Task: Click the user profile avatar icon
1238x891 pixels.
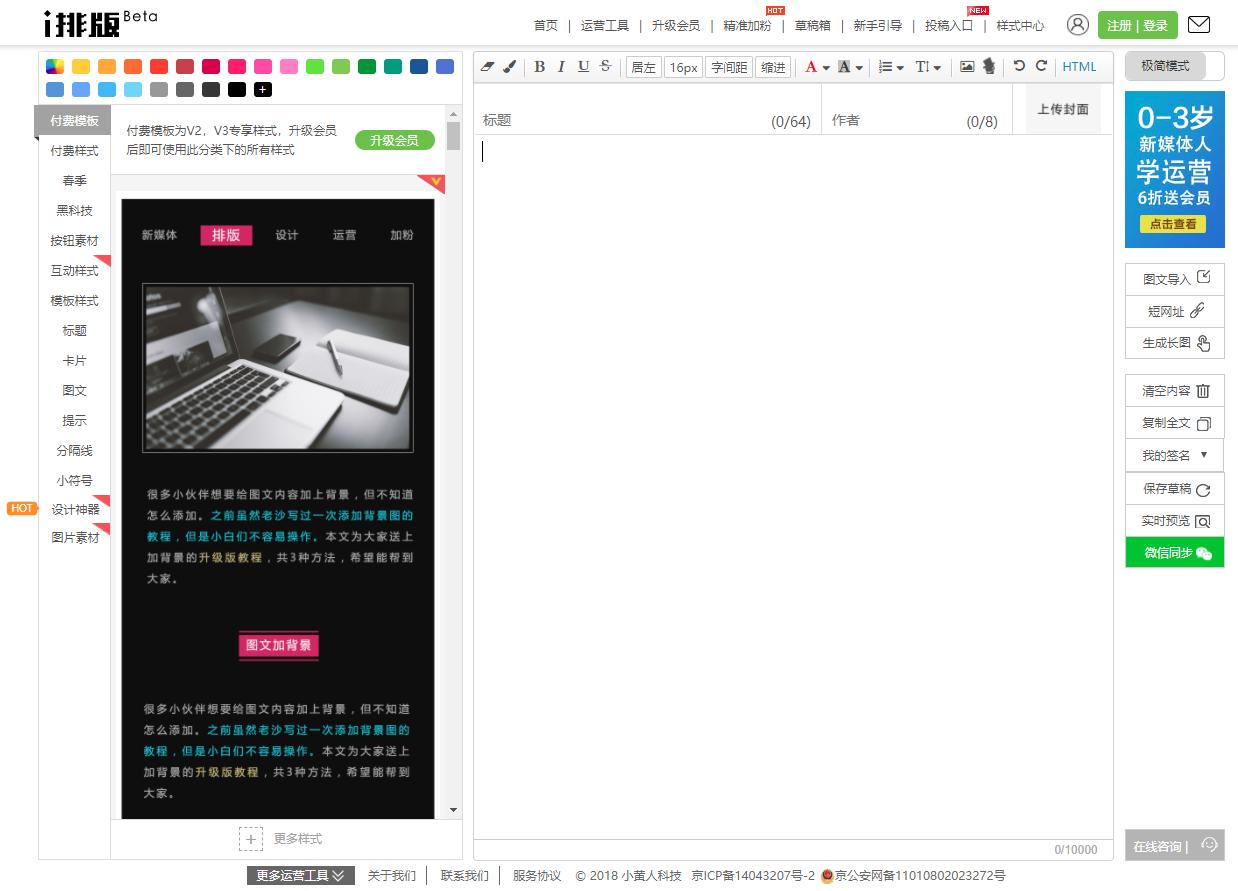Action: point(1077,25)
